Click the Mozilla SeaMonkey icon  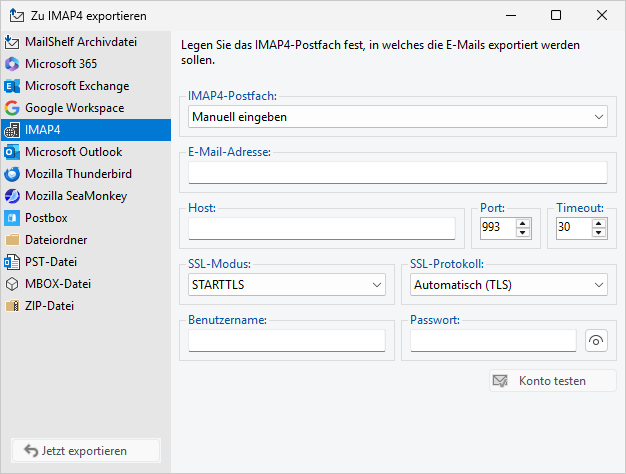[12, 196]
